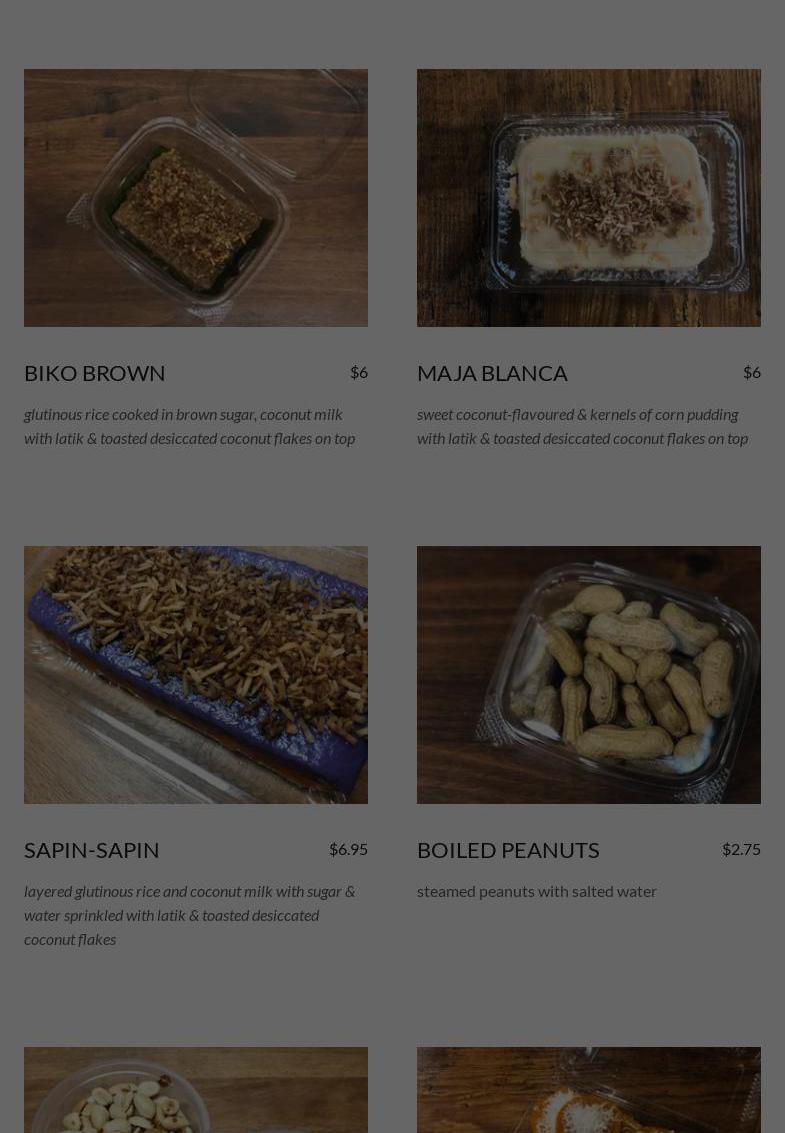Click the $6 price of Biko Brown

pyautogui.click(x=359, y=372)
